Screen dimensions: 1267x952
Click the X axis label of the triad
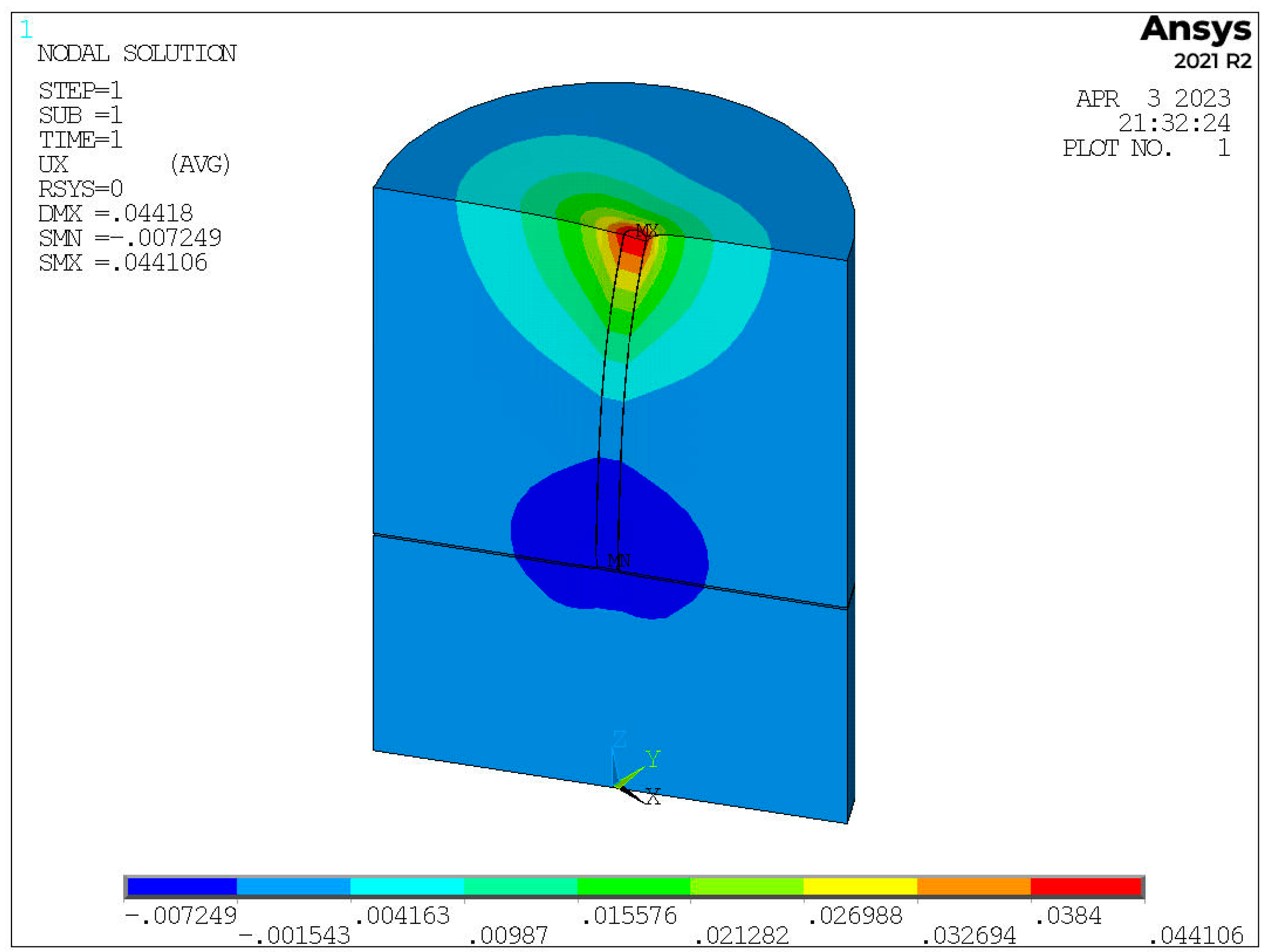(x=652, y=797)
